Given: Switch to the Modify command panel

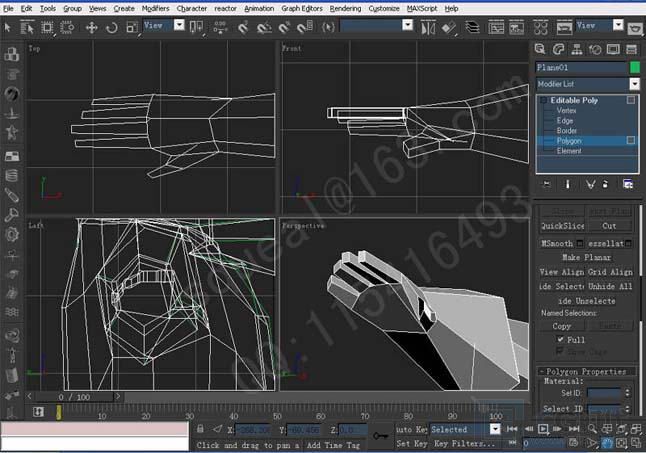Looking at the screenshot, I should coord(558,49).
